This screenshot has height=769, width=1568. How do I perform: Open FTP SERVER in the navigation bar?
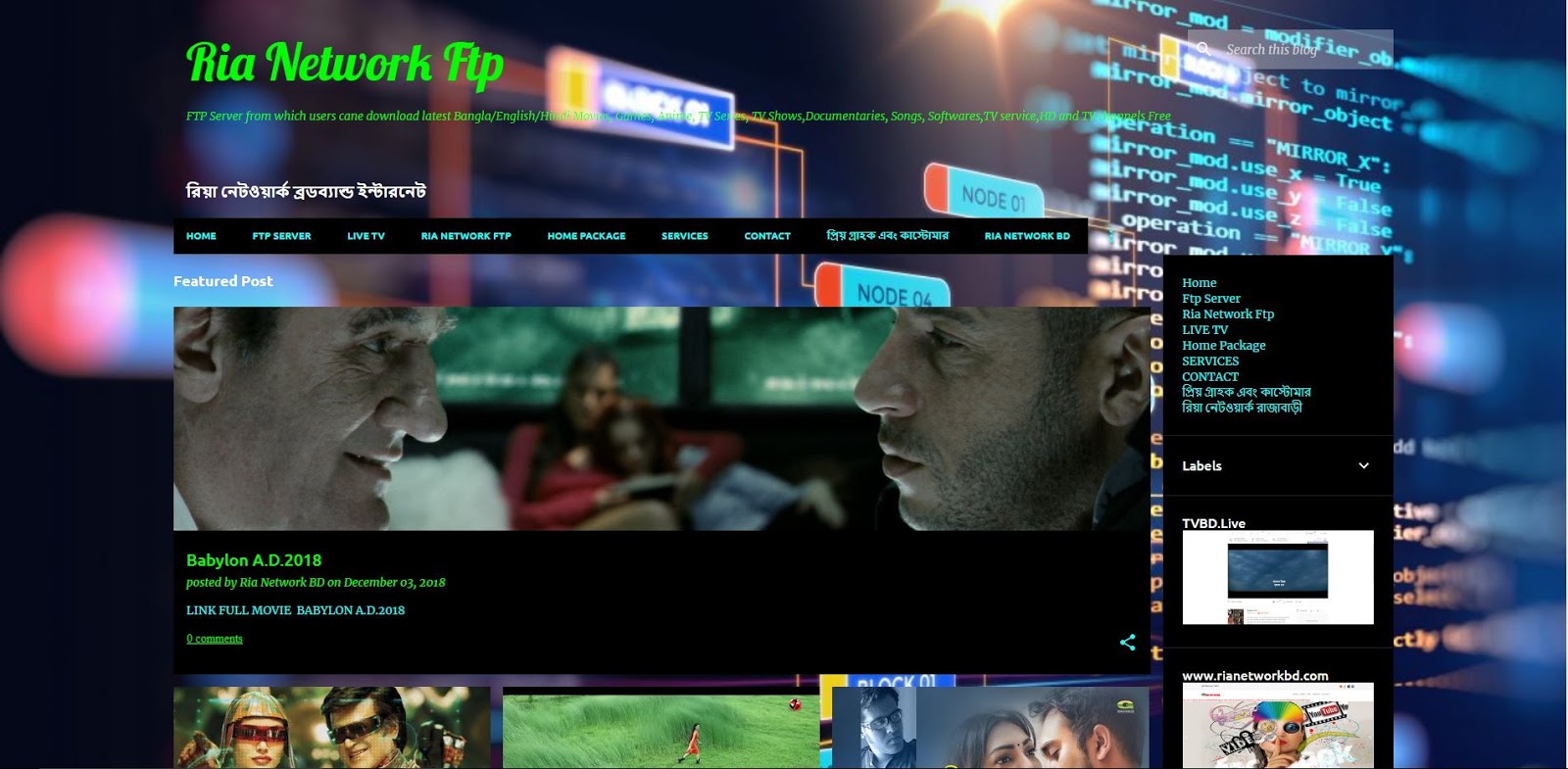(281, 236)
